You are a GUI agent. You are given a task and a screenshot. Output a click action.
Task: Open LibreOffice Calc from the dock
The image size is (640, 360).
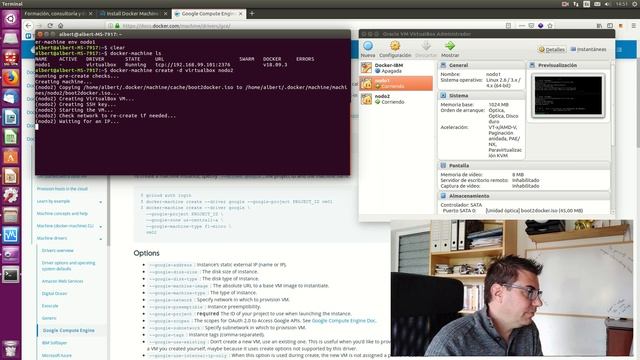[11, 137]
